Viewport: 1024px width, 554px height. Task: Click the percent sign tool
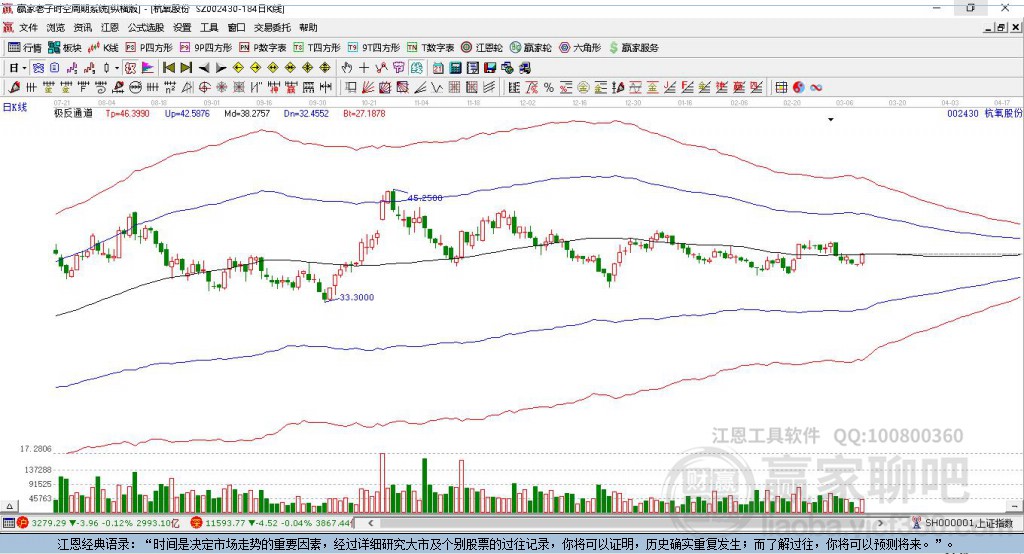pyautogui.click(x=549, y=88)
